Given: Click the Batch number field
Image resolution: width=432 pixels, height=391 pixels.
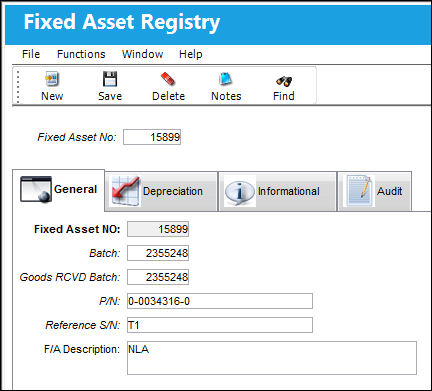Looking at the screenshot, I should pos(158,253).
